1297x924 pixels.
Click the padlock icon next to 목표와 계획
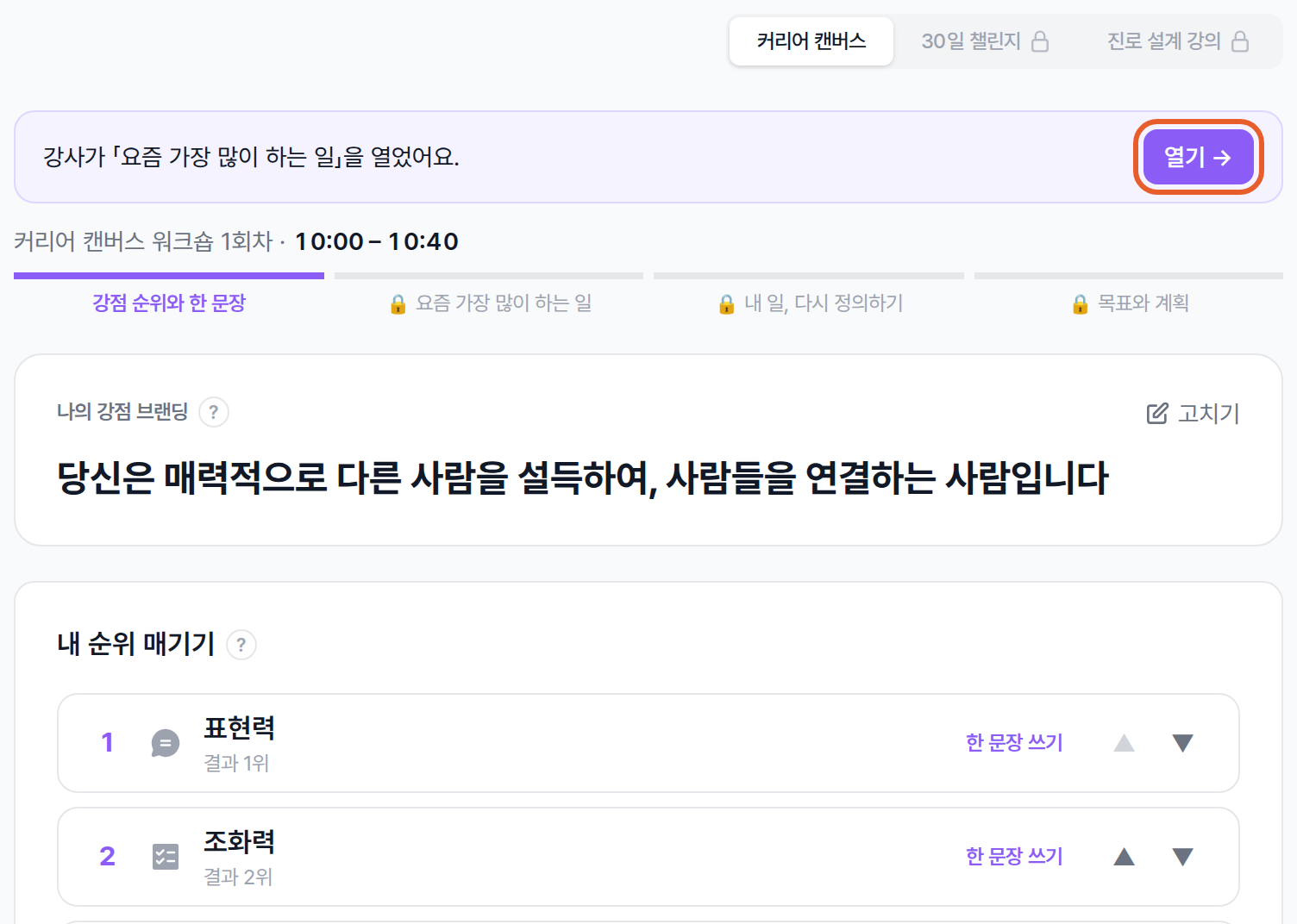click(x=1080, y=304)
